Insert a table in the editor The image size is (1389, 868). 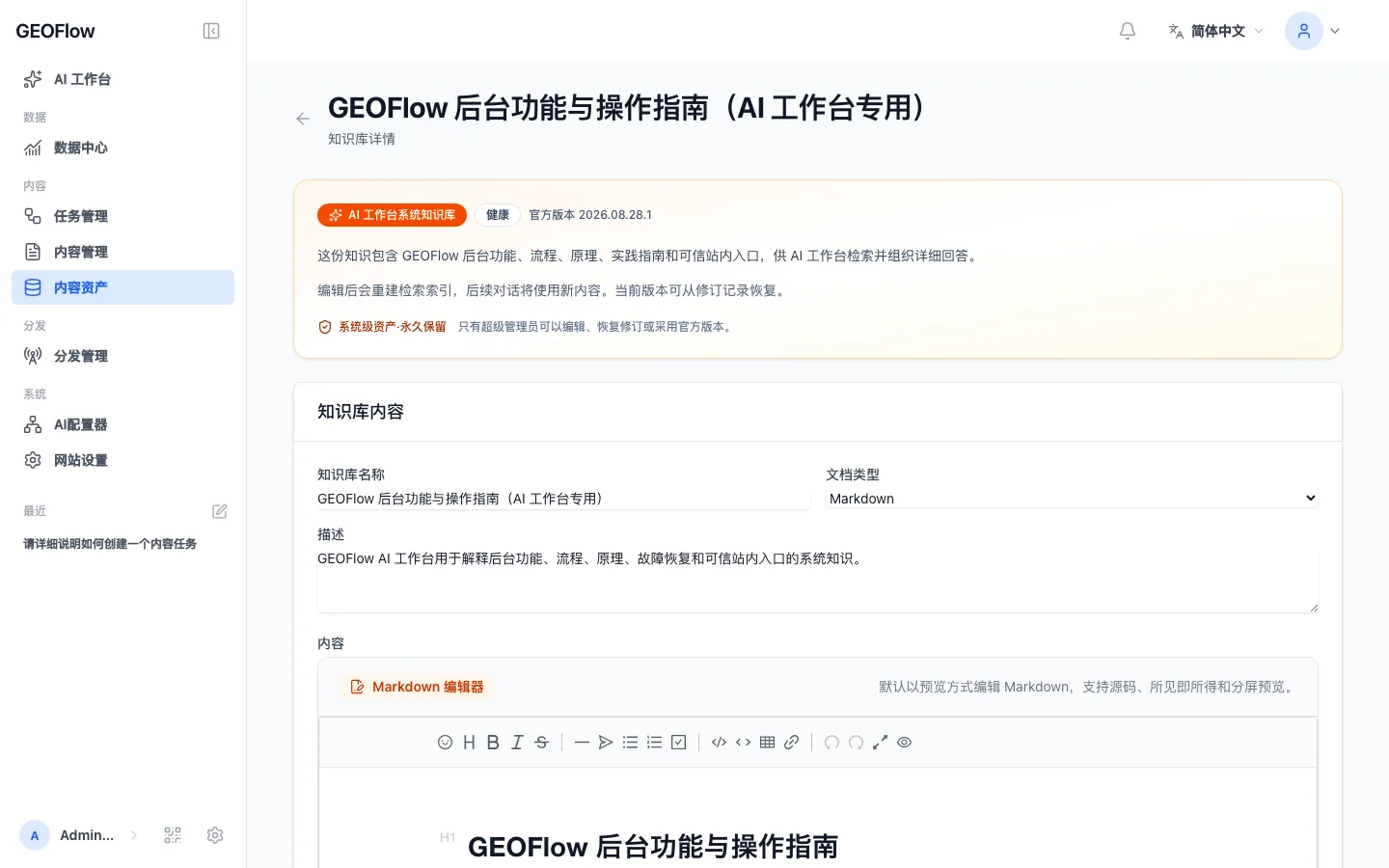coord(767,743)
